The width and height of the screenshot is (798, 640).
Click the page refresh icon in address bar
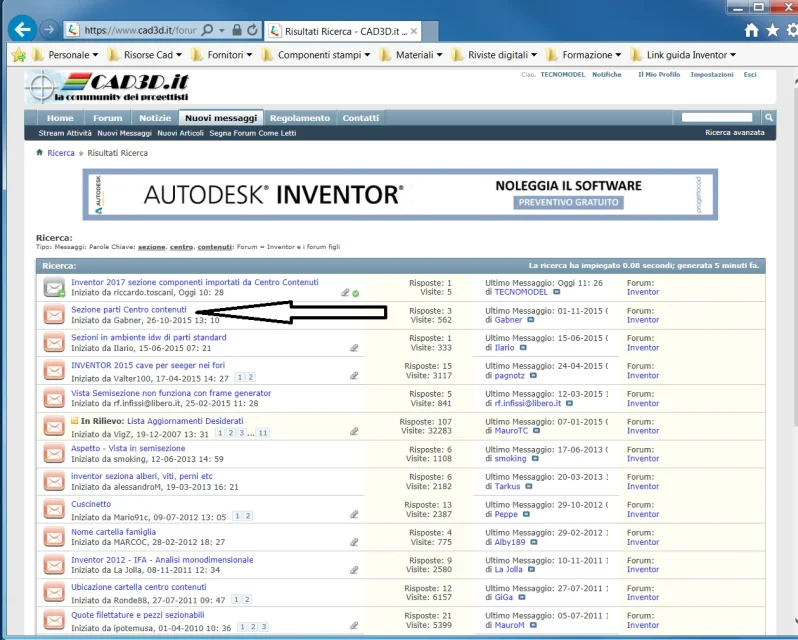[x=252, y=30]
